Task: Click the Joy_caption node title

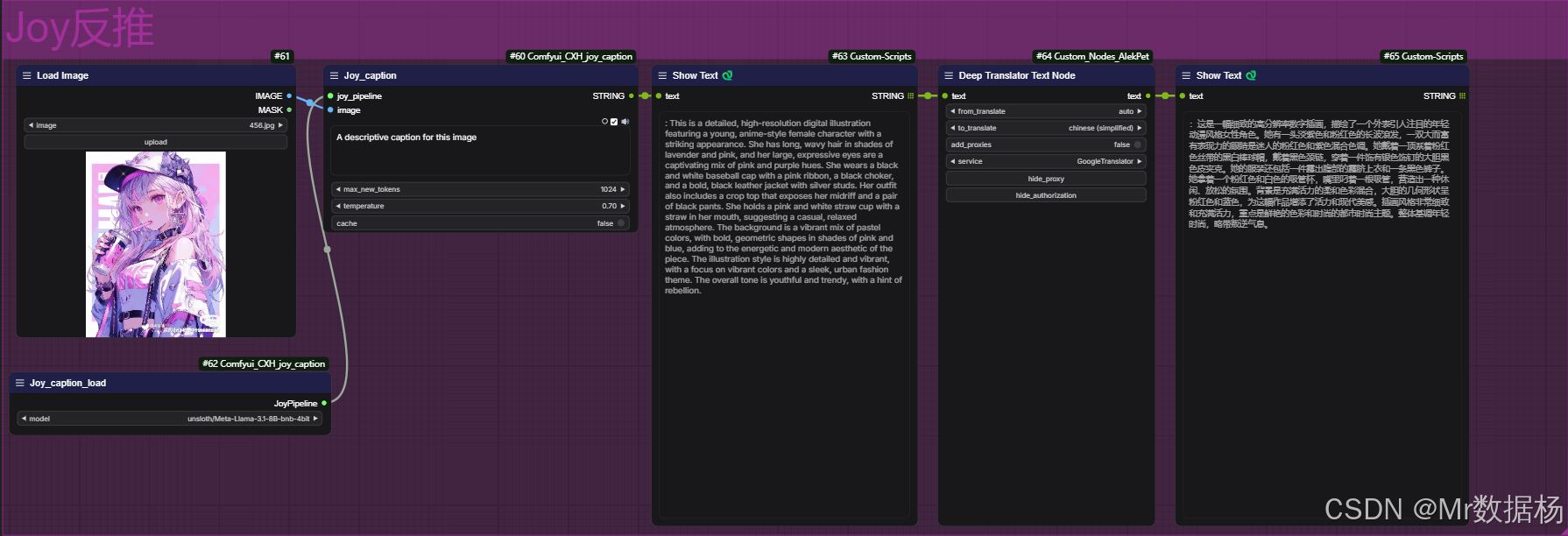Action: (370, 75)
